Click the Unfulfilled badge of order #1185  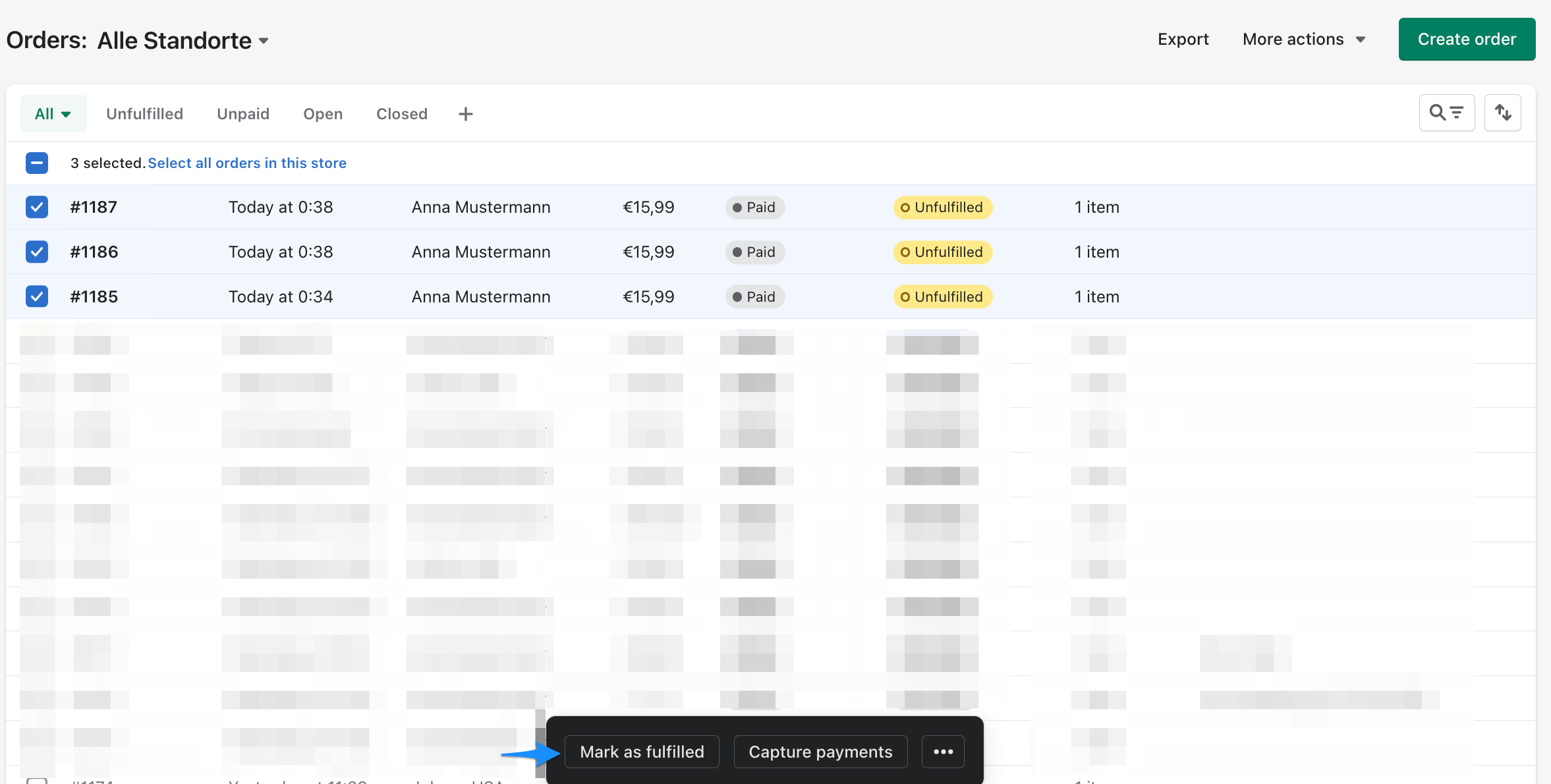coord(943,296)
